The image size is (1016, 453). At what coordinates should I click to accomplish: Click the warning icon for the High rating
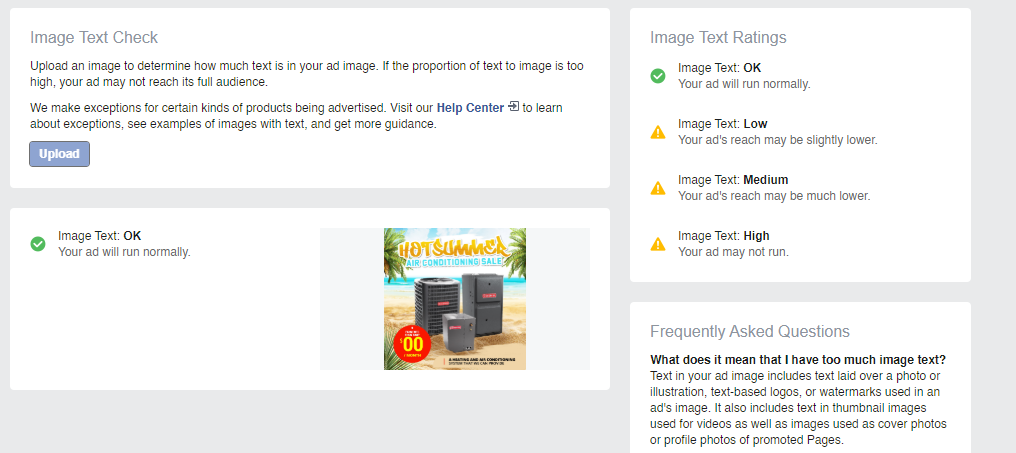click(658, 244)
